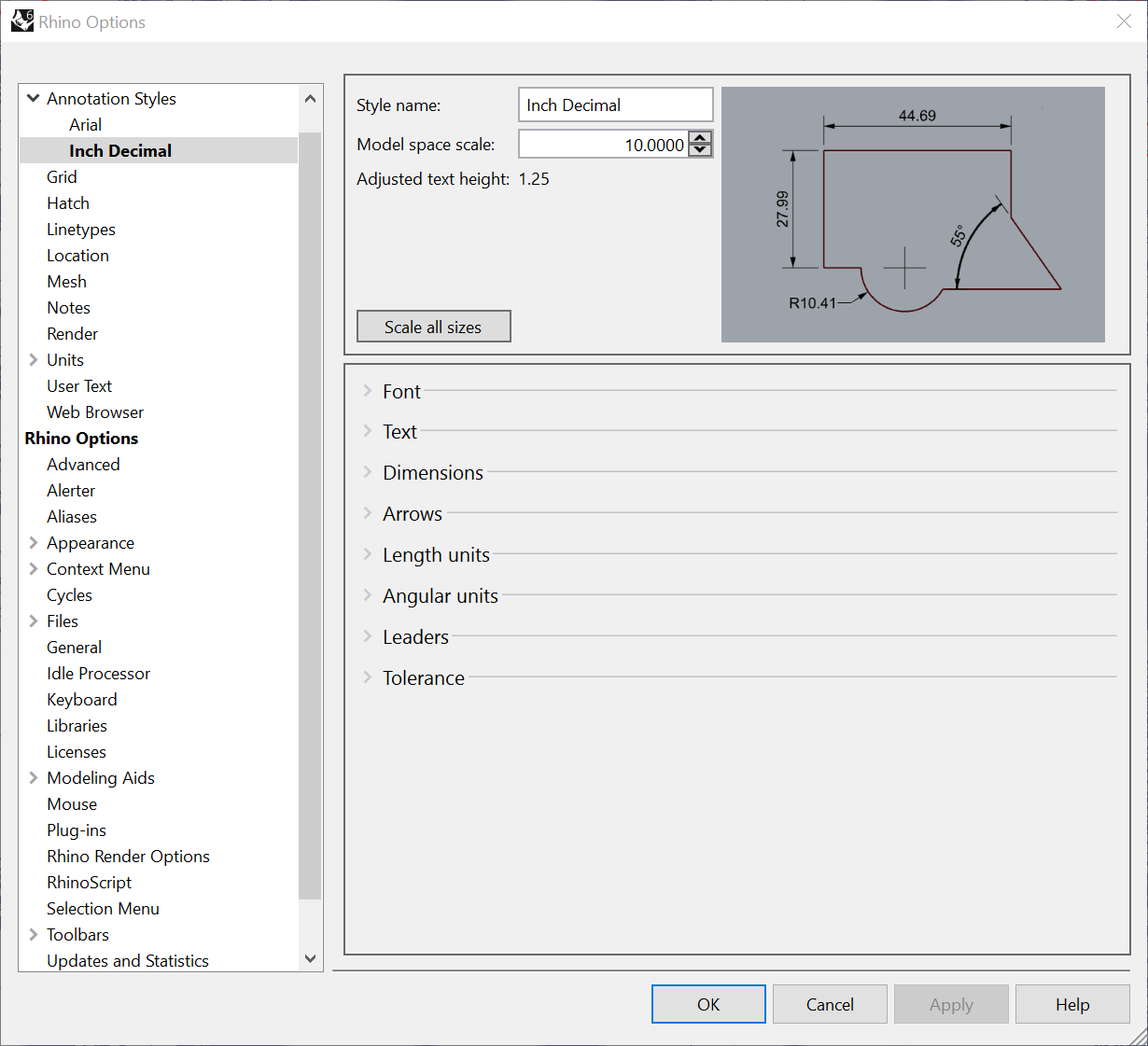This screenshot has height=1046, width=1148.
Task: Click the Help button
Action: tap(1071, 1004)
